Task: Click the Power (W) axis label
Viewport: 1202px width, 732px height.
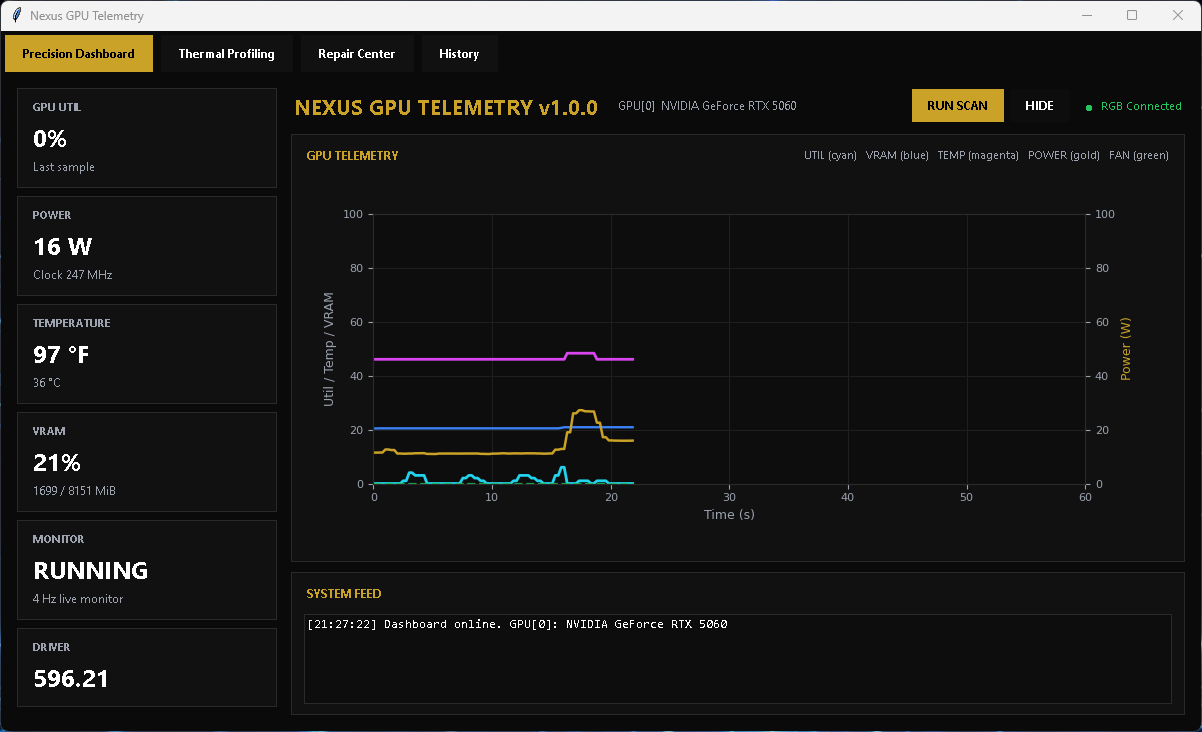Action: coord(1126,349)
